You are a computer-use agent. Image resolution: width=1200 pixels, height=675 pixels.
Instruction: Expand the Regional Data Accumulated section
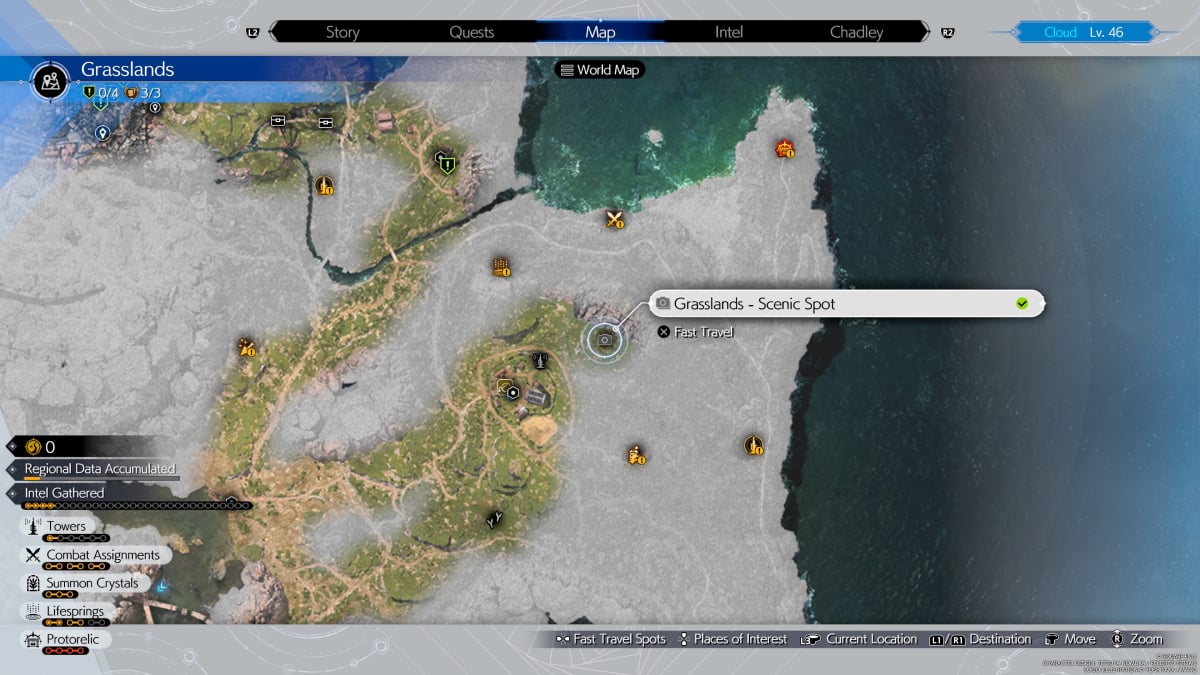coord(99,468)
